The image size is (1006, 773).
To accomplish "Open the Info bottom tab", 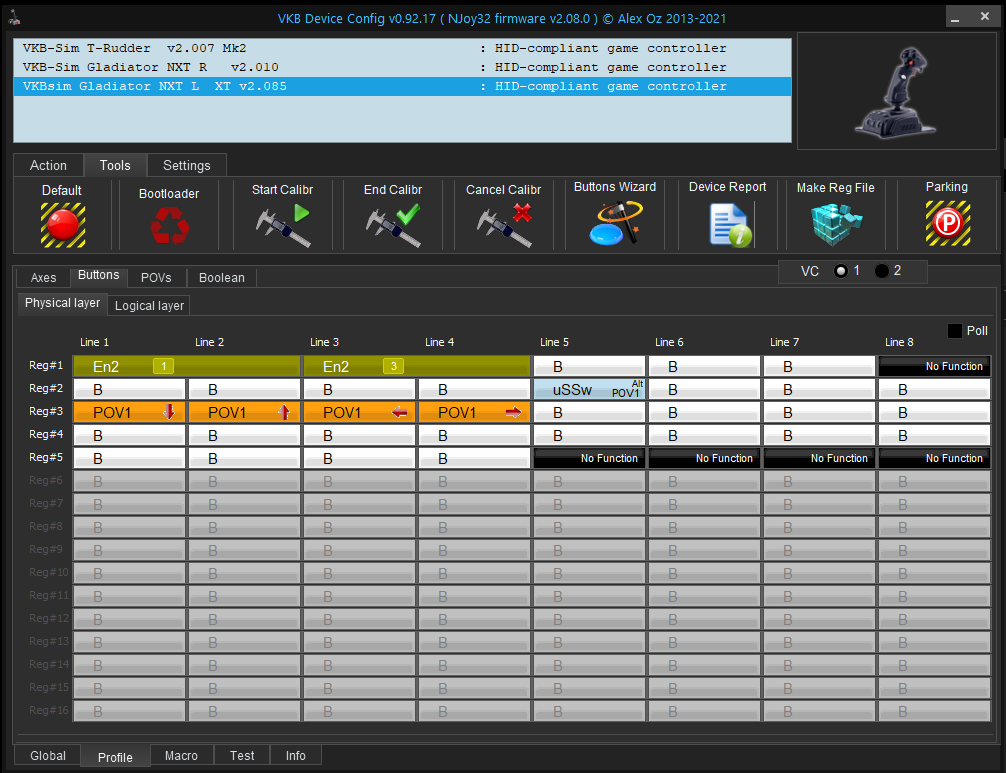I will pyautogui.click(x=295, y=756).
